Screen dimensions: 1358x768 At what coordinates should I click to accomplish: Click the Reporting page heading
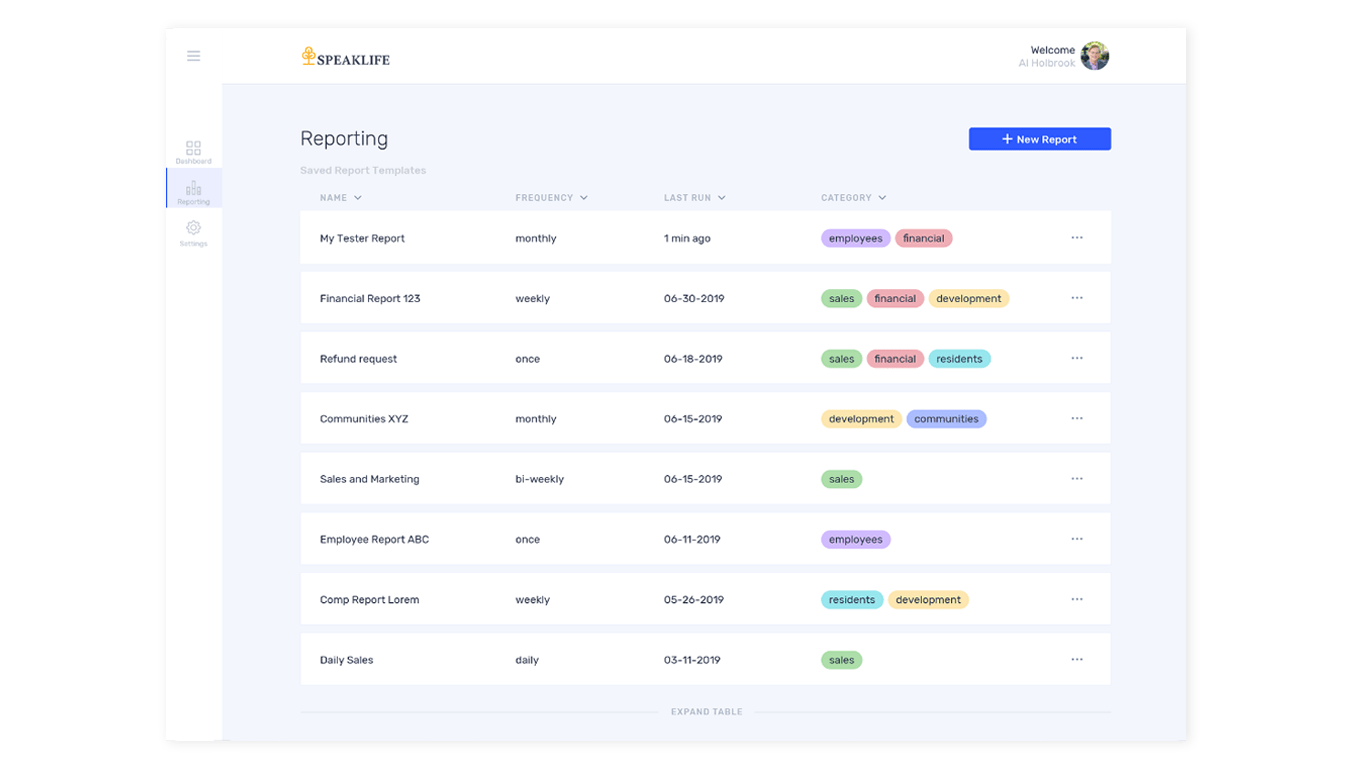[x=344, y=138]
